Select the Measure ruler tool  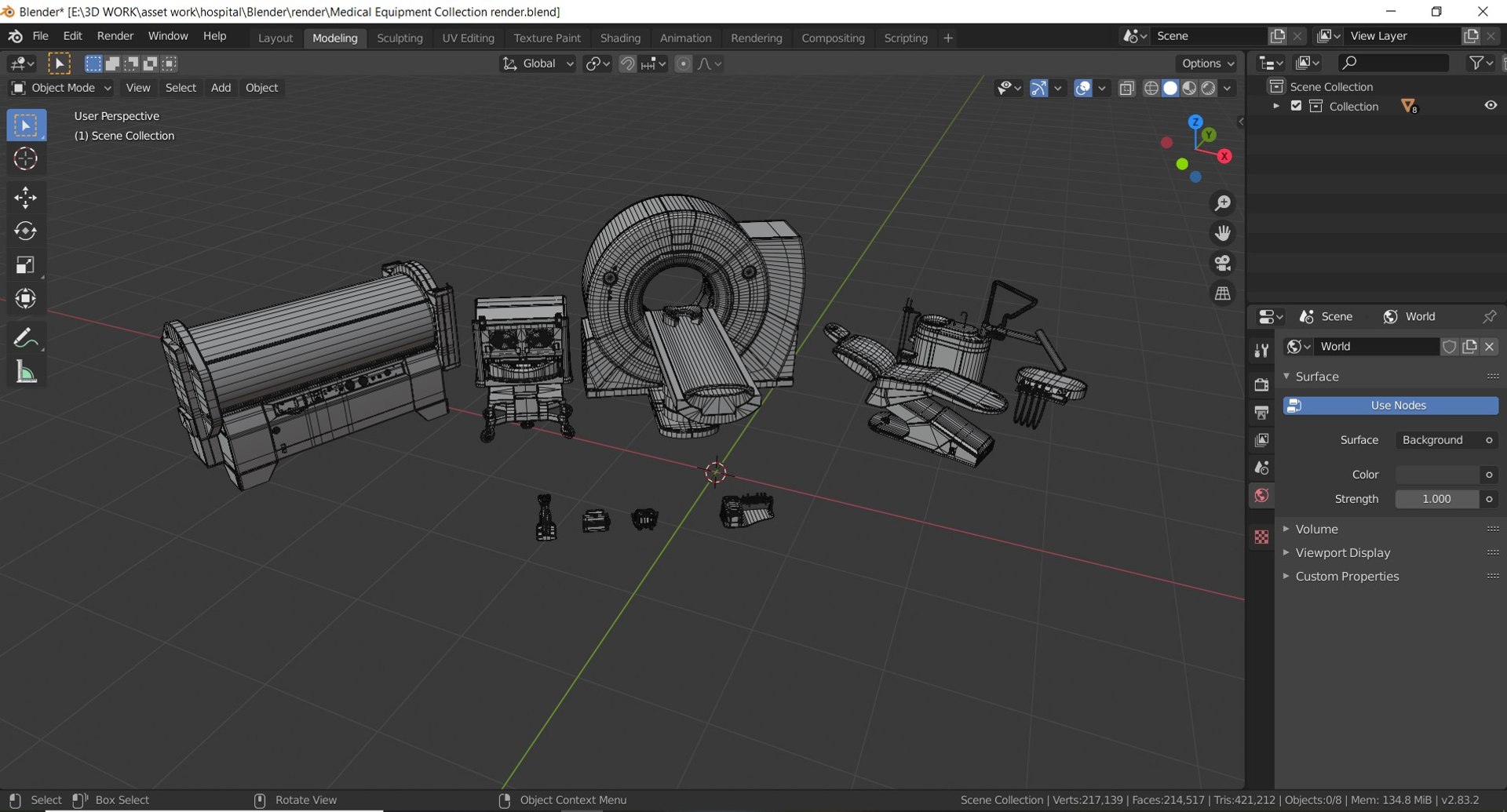click(x=25, y=373)
